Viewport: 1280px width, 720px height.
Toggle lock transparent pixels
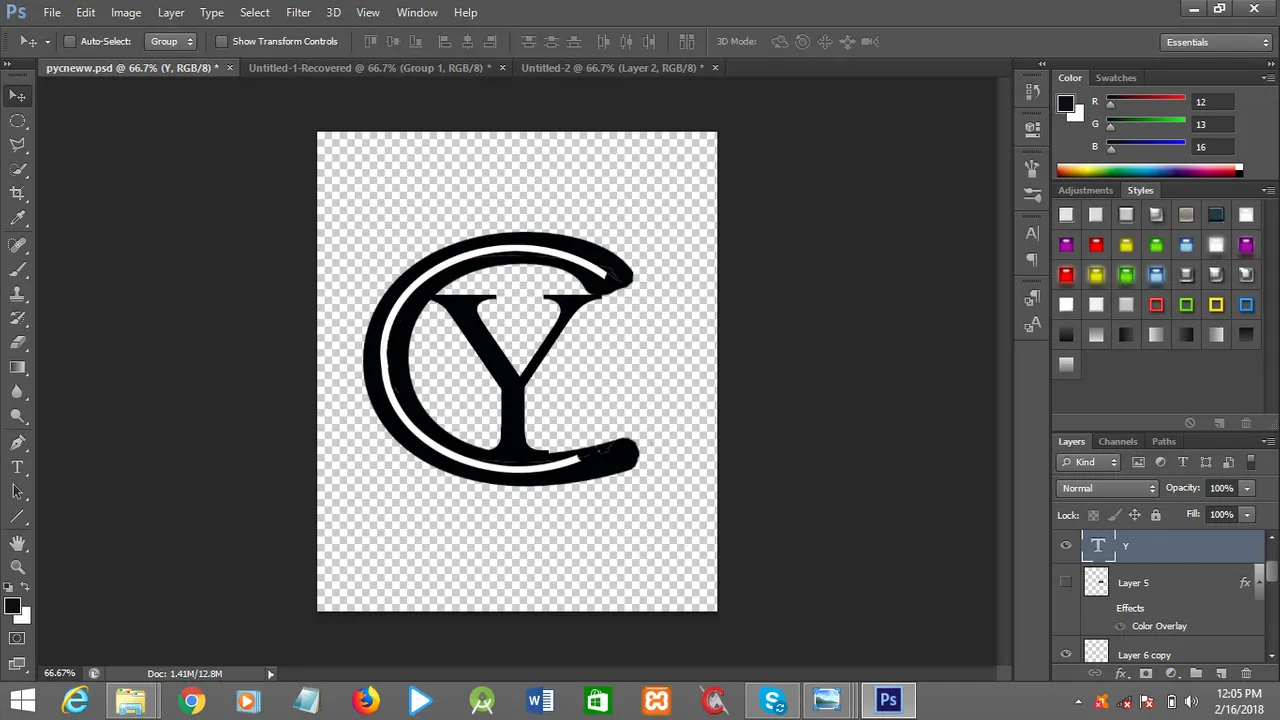click(1093, 515)
